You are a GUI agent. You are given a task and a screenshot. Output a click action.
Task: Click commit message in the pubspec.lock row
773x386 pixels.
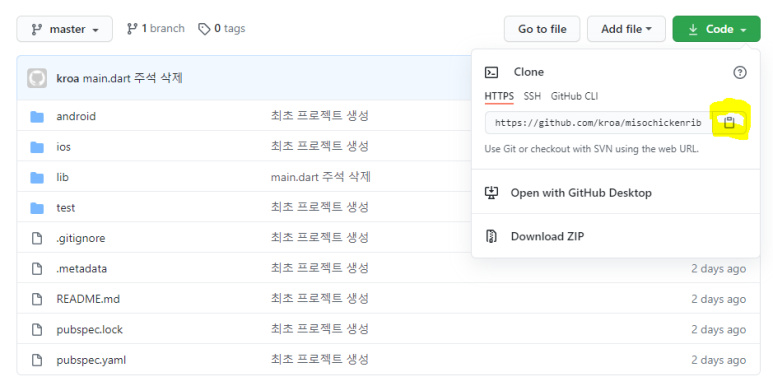pos(319,329)
